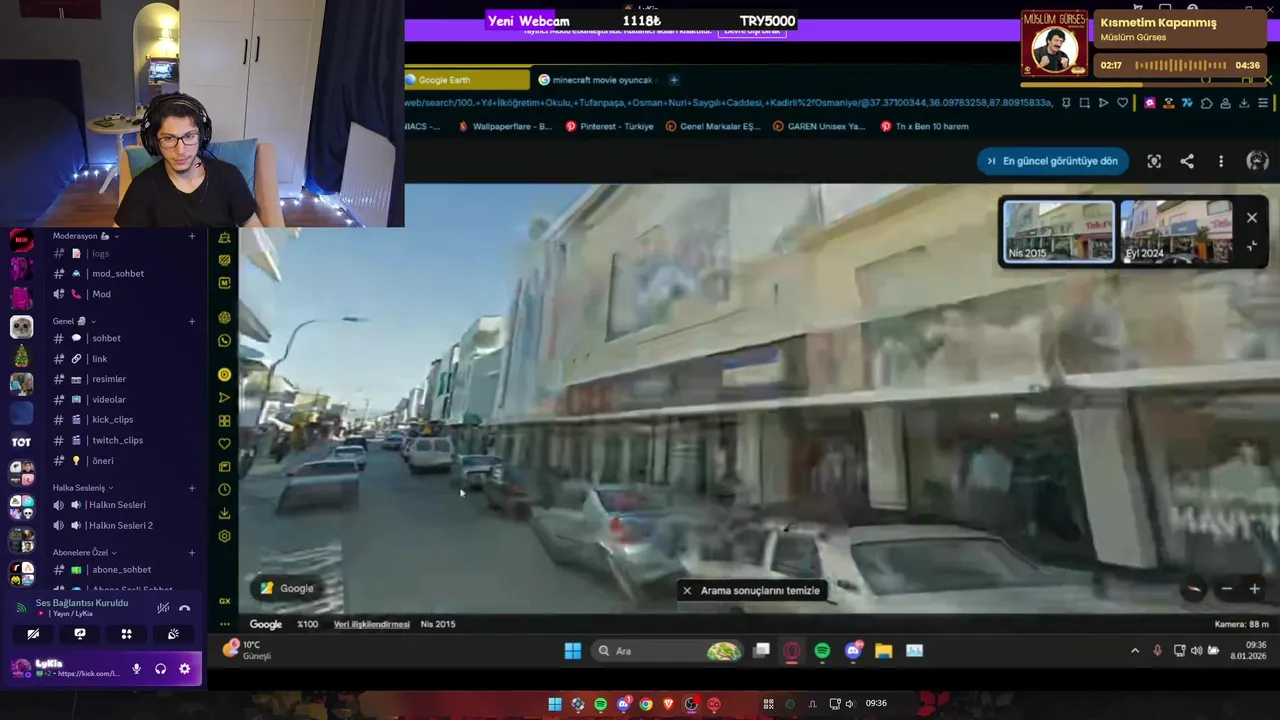Open the sidebar three-dots more menu
The height and width of the screenshot is (720, 1280).
[x=224, y=624]
